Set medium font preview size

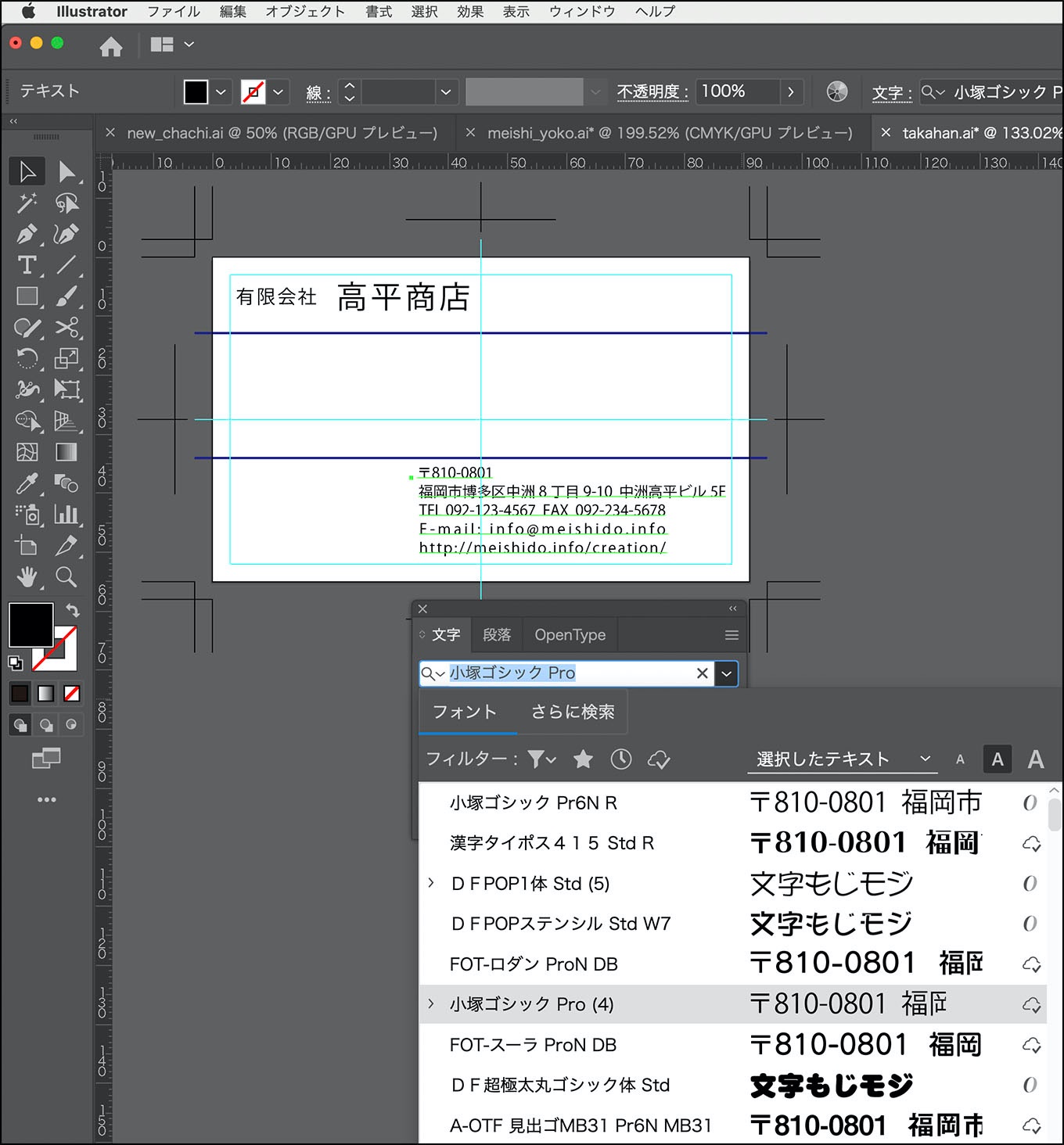pos(997,759)
